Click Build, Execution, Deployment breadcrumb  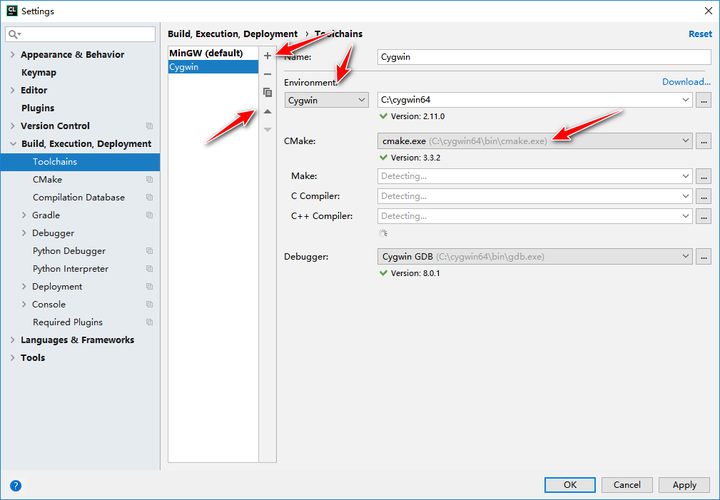coord(232,34)
